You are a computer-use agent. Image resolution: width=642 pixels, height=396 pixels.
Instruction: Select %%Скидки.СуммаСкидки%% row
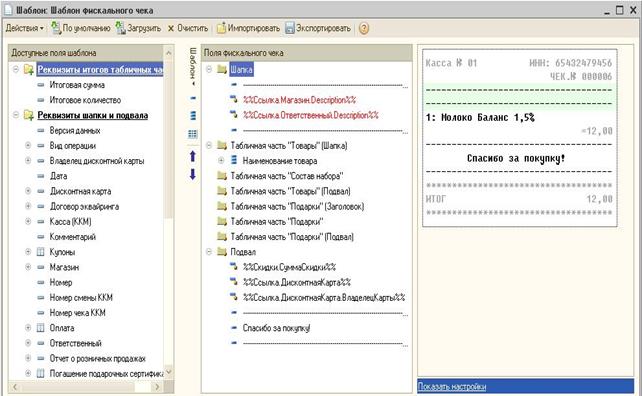(289, 267)
